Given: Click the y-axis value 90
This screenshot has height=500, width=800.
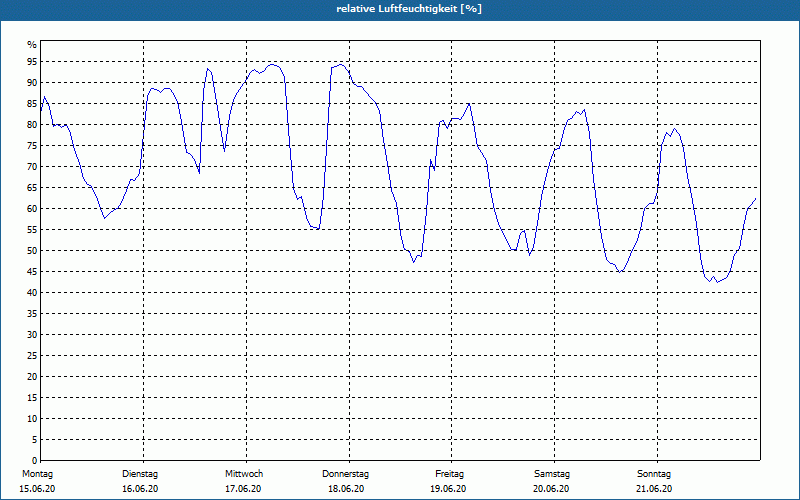Looking at the screenshot, I should click(32, 83).
